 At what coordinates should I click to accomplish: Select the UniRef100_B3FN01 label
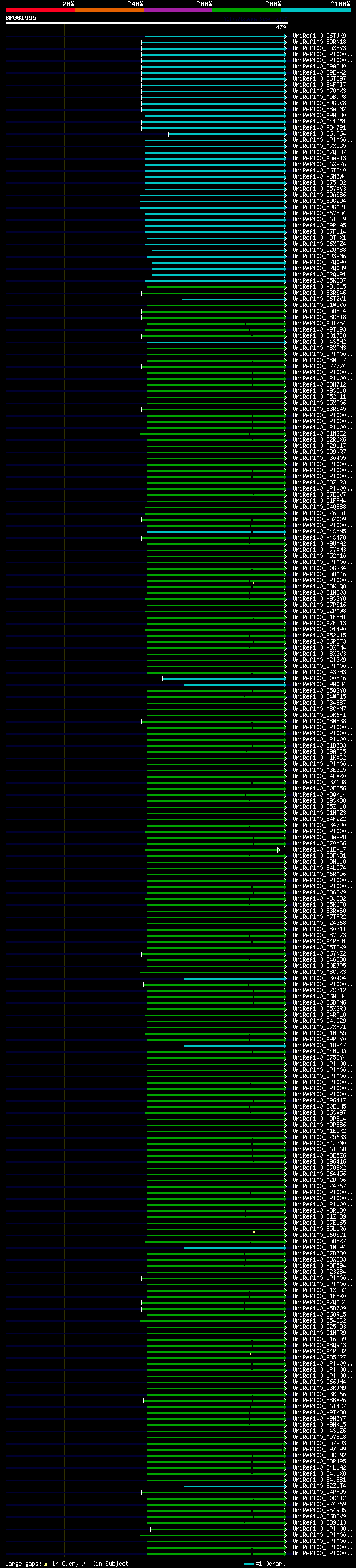(319, 856)
